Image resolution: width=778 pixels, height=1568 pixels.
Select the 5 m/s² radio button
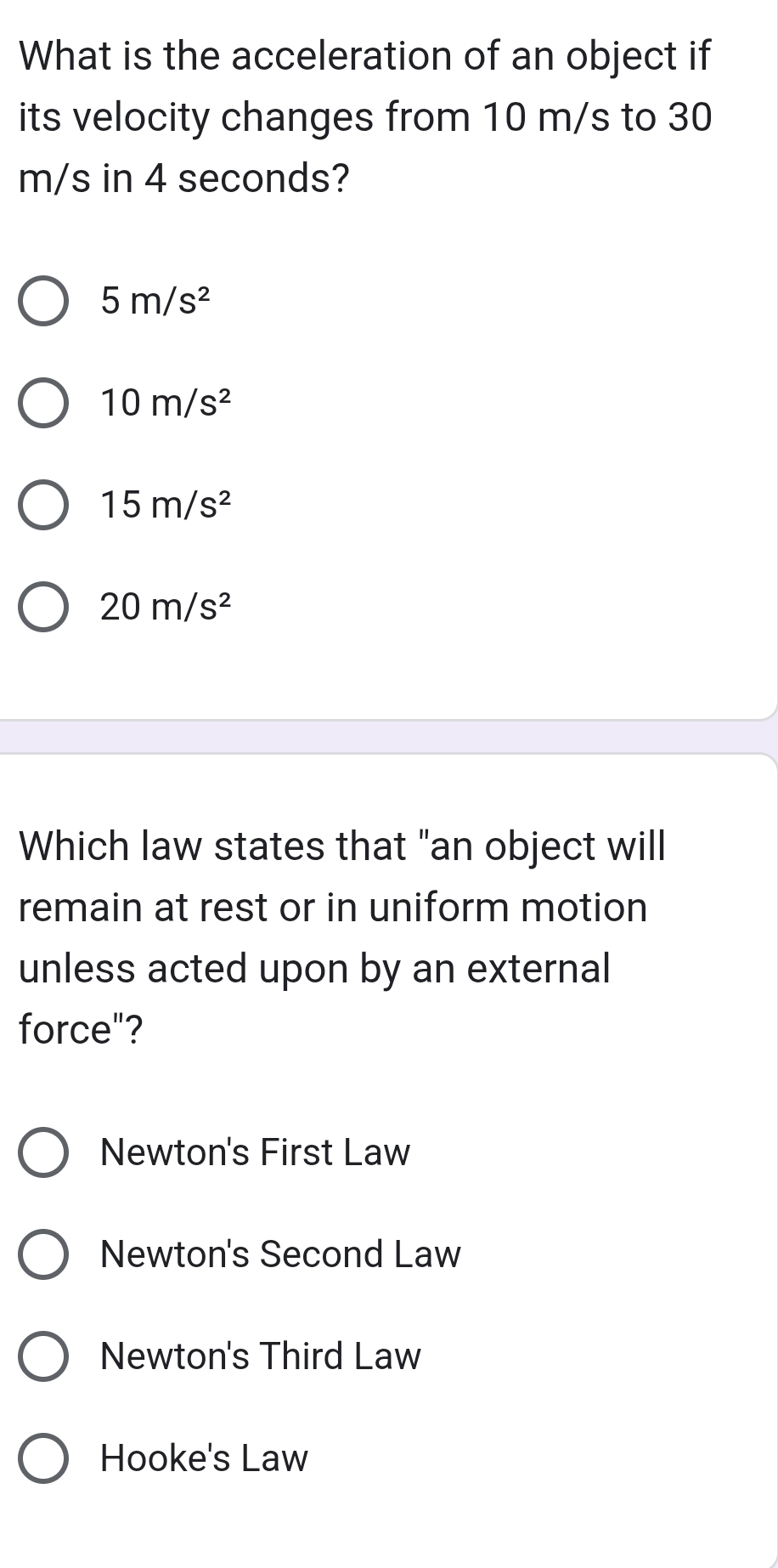(42, 301)
